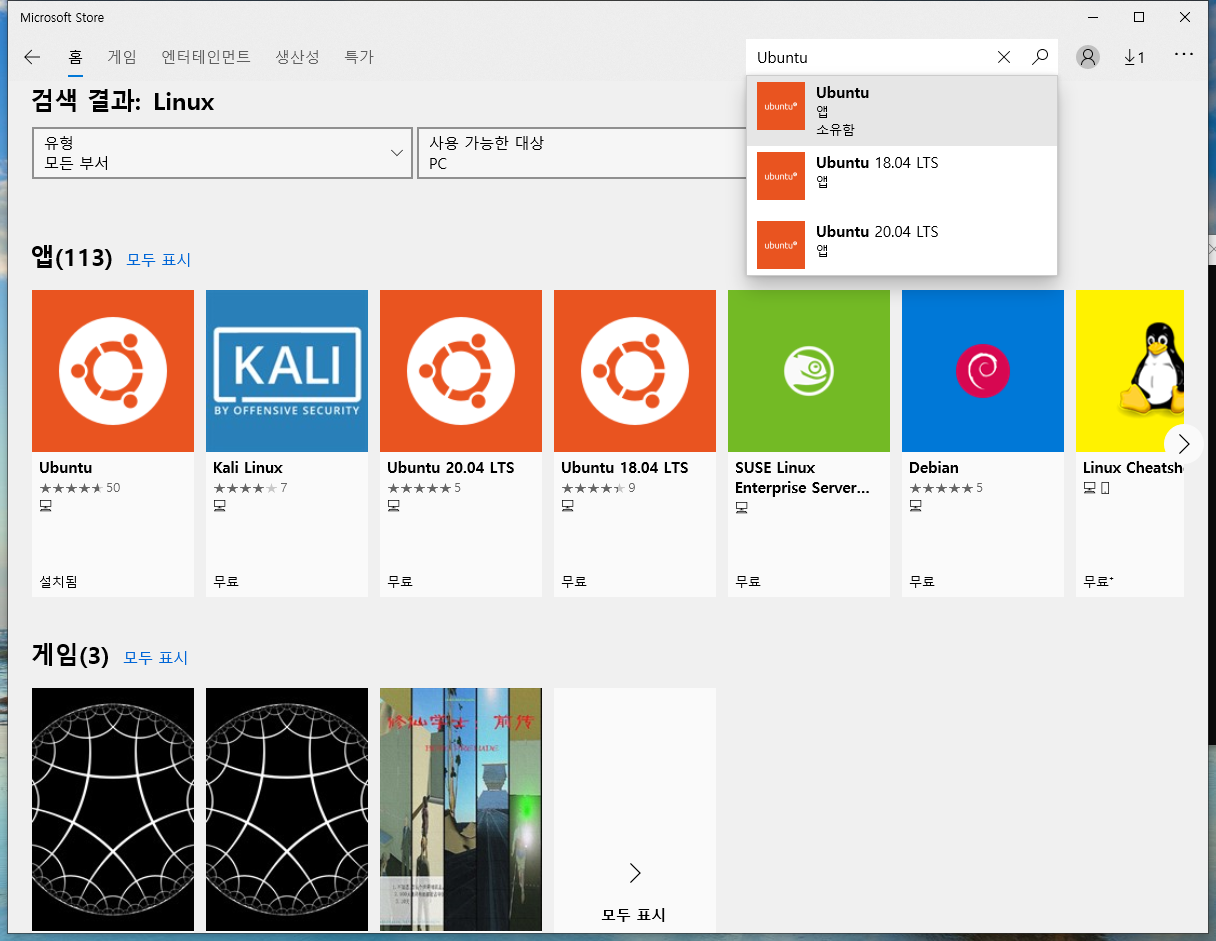Click the Kali Linux title text
Screen dimensions: 1216x941
248,467
